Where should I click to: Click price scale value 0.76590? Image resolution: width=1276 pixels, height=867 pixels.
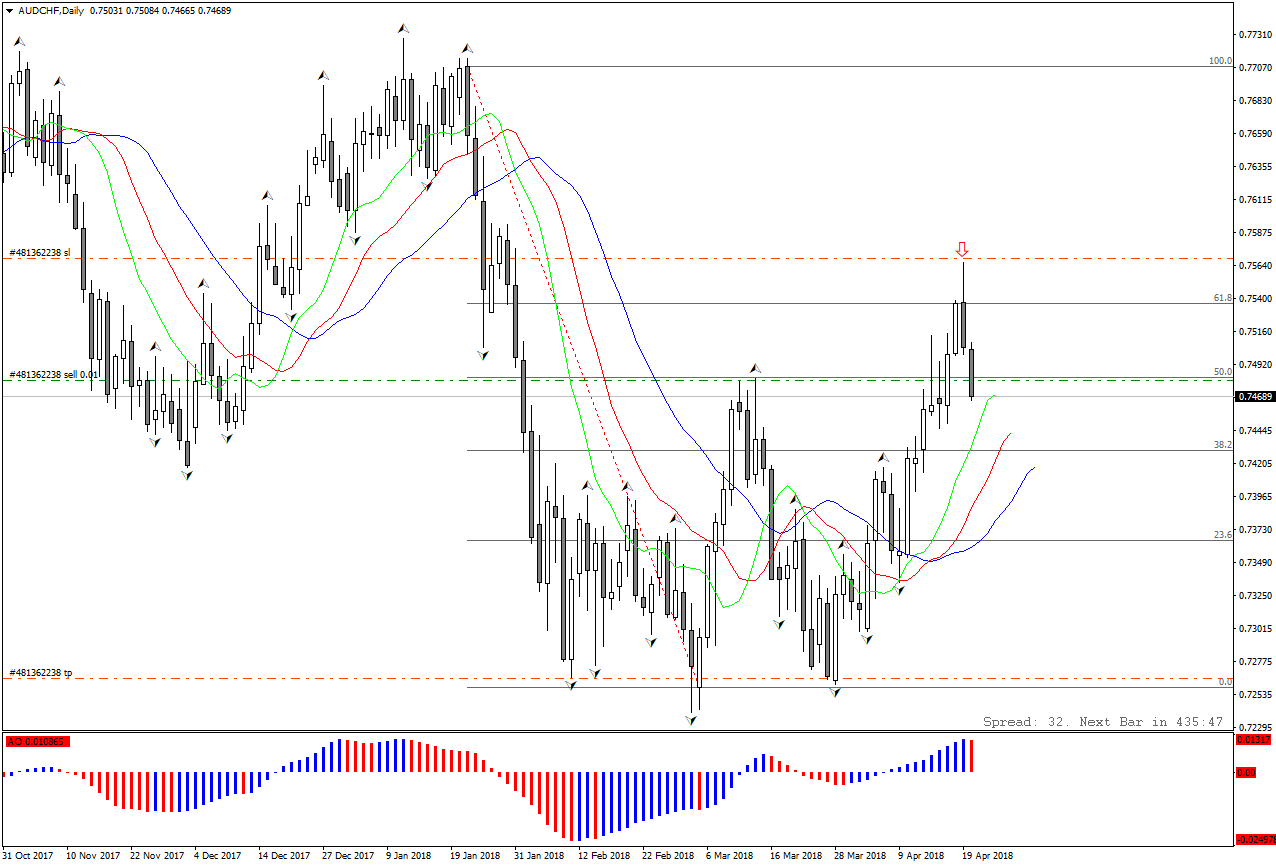point(1256,134)
